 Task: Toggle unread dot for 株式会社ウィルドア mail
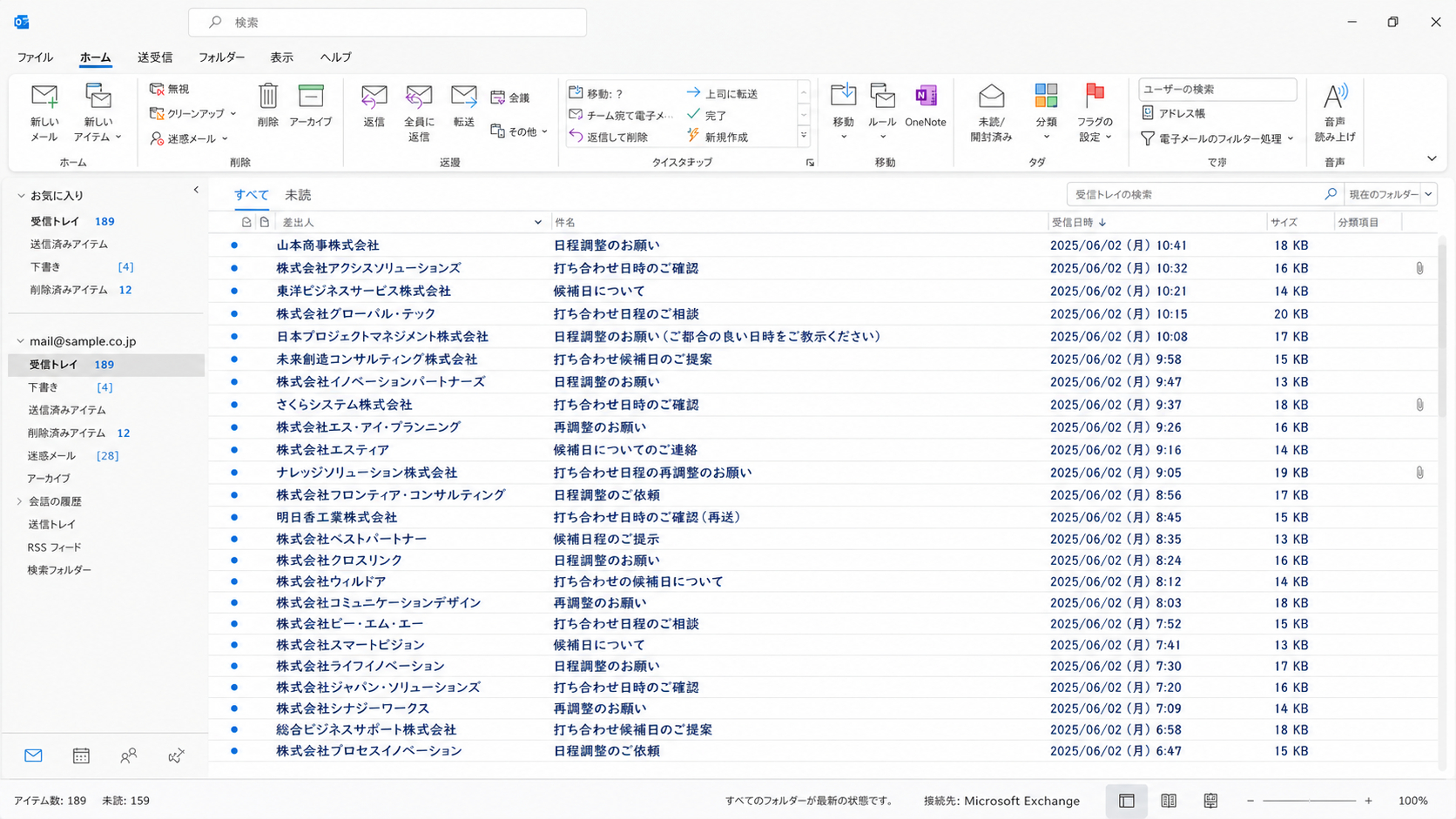point(234,581)
